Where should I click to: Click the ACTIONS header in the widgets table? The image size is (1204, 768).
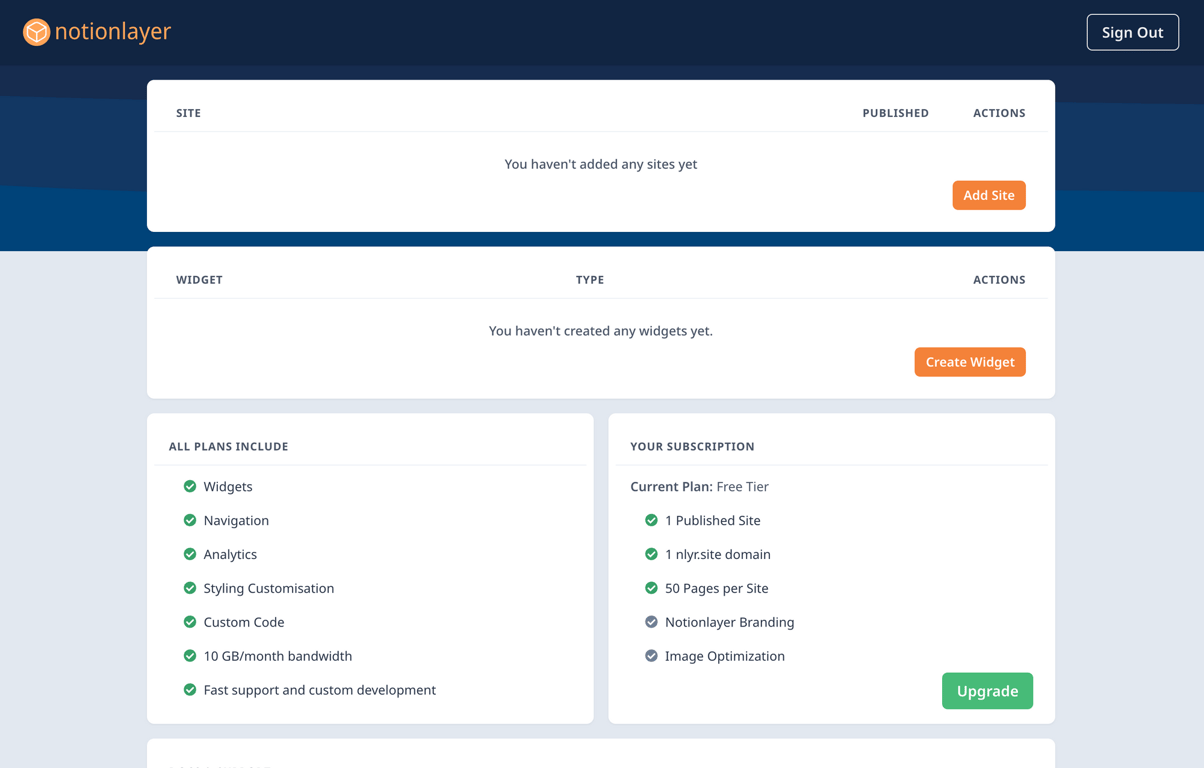pos(999,280)
